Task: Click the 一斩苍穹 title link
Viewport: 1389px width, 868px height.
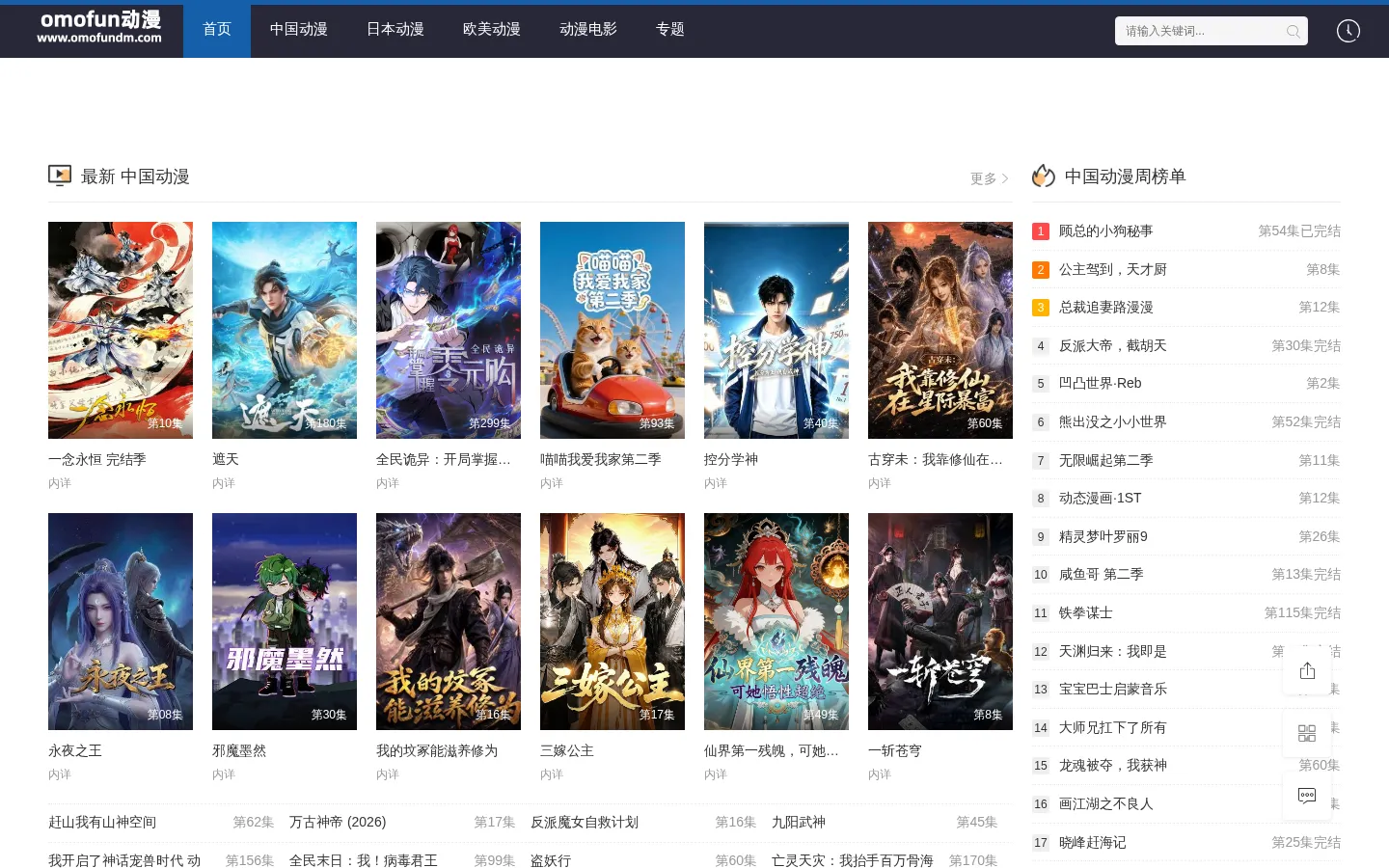Action: click(895, 750)
